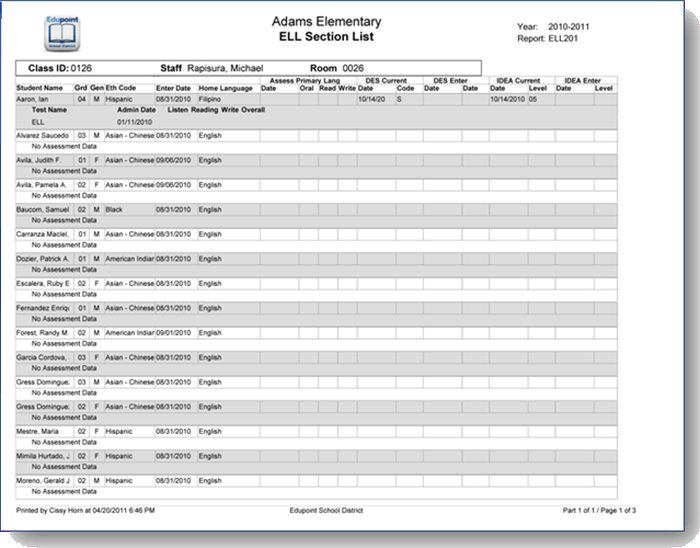Viewport: 700px width, 548px height.
Task: Click the 'Eth Code' column header
Action: pyautogui.click(x=121, y=88)
